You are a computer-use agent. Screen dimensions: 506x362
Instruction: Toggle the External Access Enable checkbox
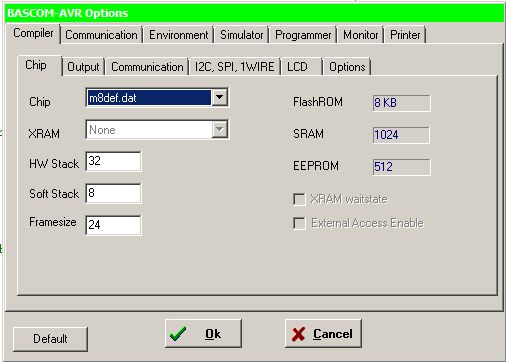click(299, 223)
